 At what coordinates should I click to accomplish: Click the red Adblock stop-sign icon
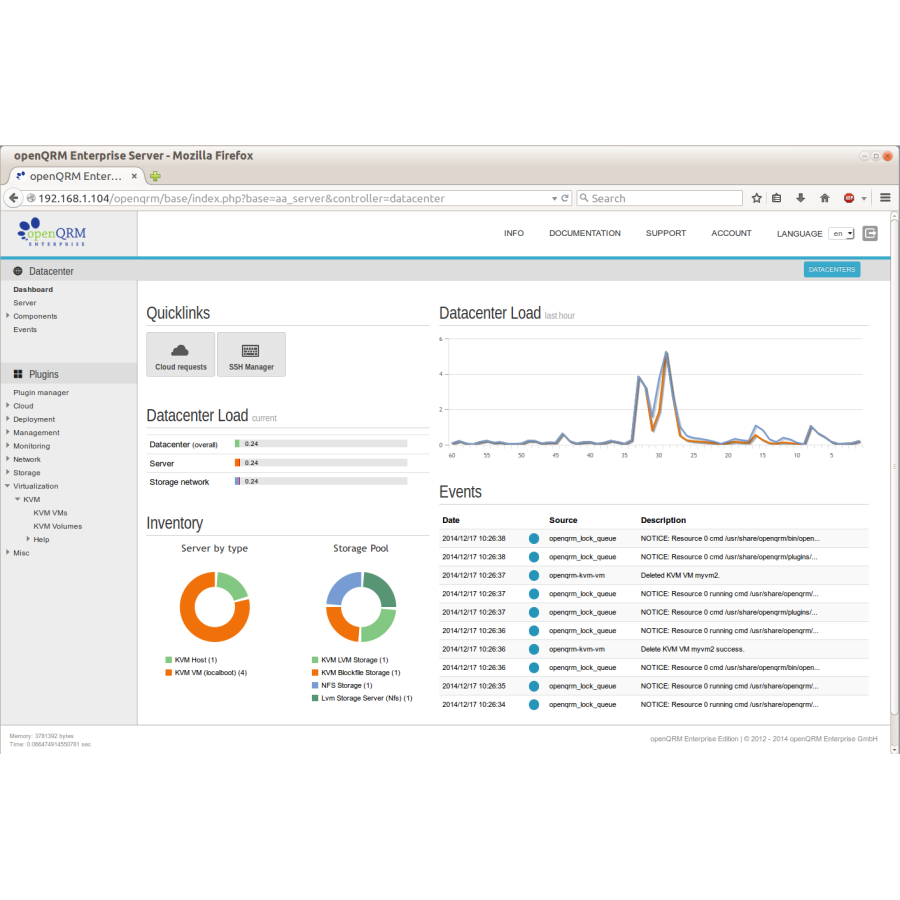pyautogui.click(x=849, y=198)
